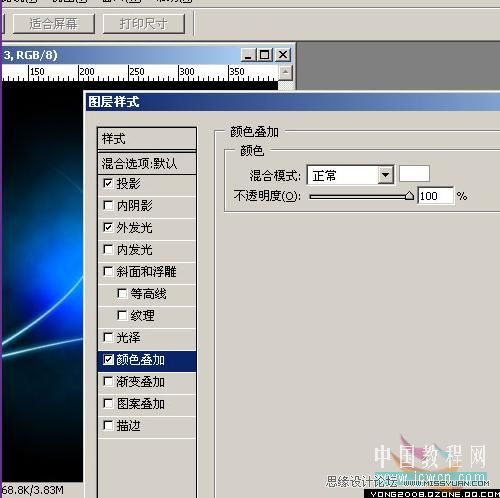Enable the 光泽 checkbox

(x=108, y=337)
